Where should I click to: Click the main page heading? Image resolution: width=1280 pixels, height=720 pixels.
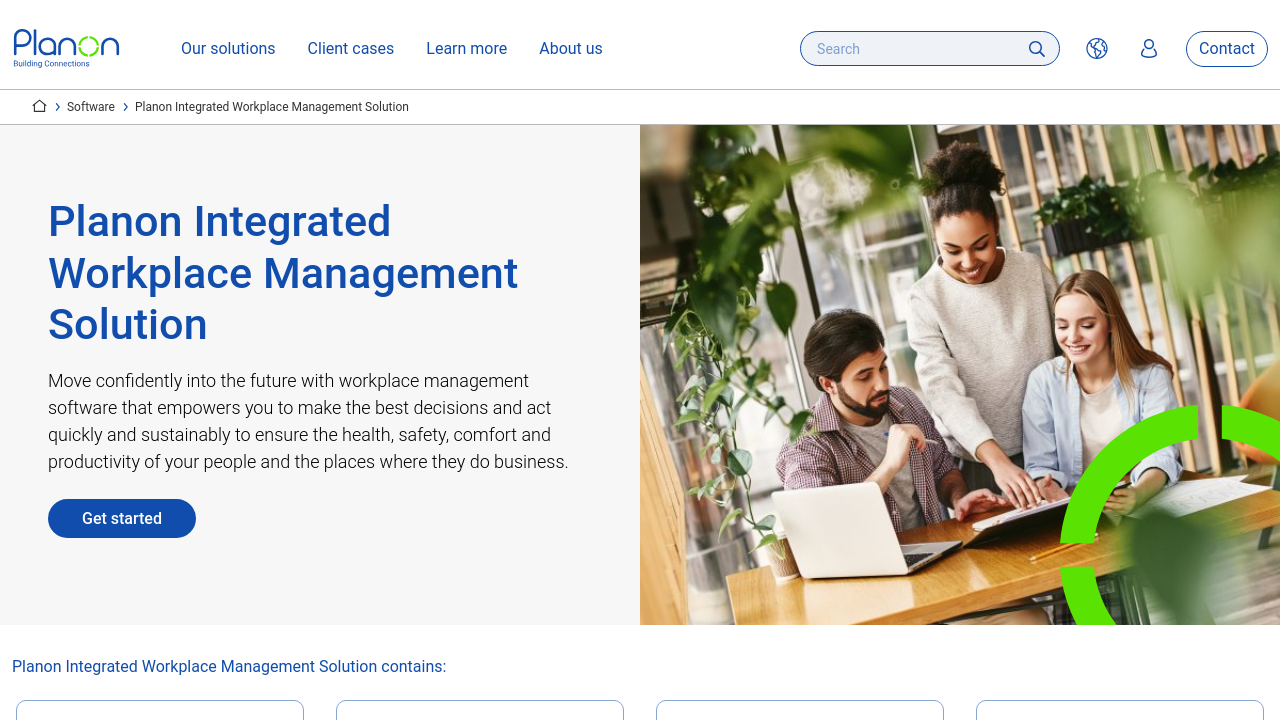click(283, 273)
